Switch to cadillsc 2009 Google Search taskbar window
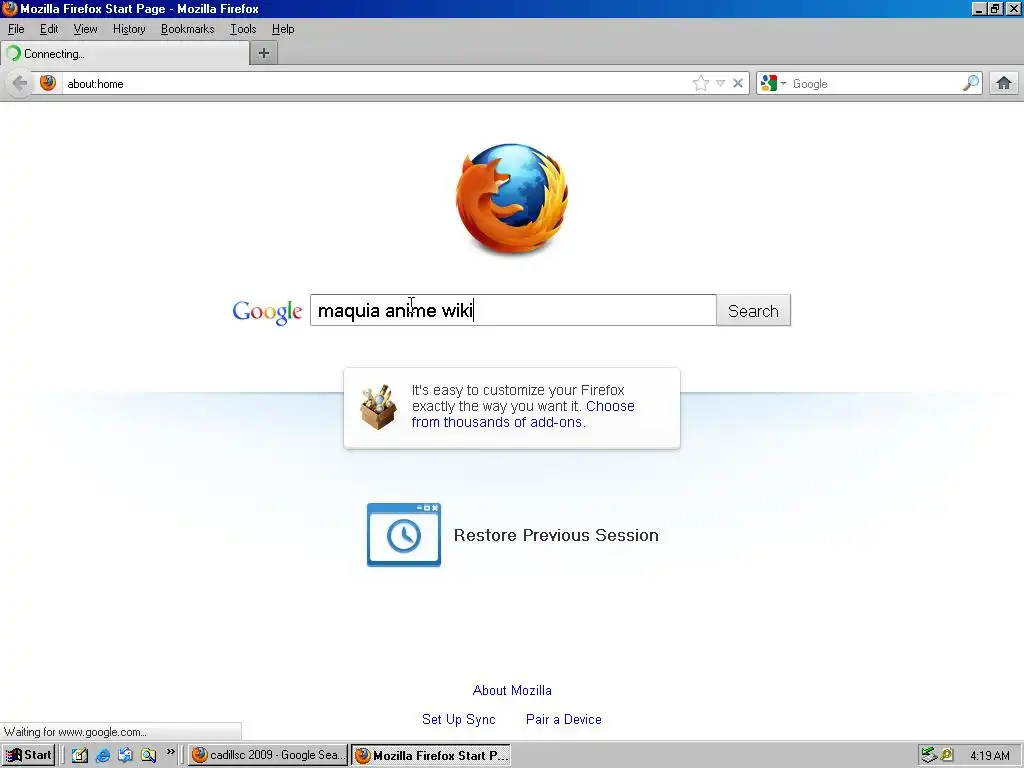Screen dimensions: 1024x768 268,755
